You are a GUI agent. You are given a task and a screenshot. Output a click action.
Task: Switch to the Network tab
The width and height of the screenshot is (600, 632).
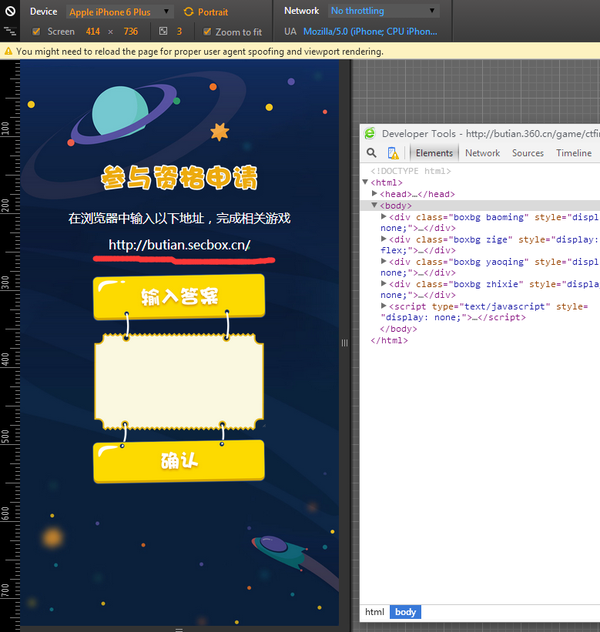[x=482, y=153]
